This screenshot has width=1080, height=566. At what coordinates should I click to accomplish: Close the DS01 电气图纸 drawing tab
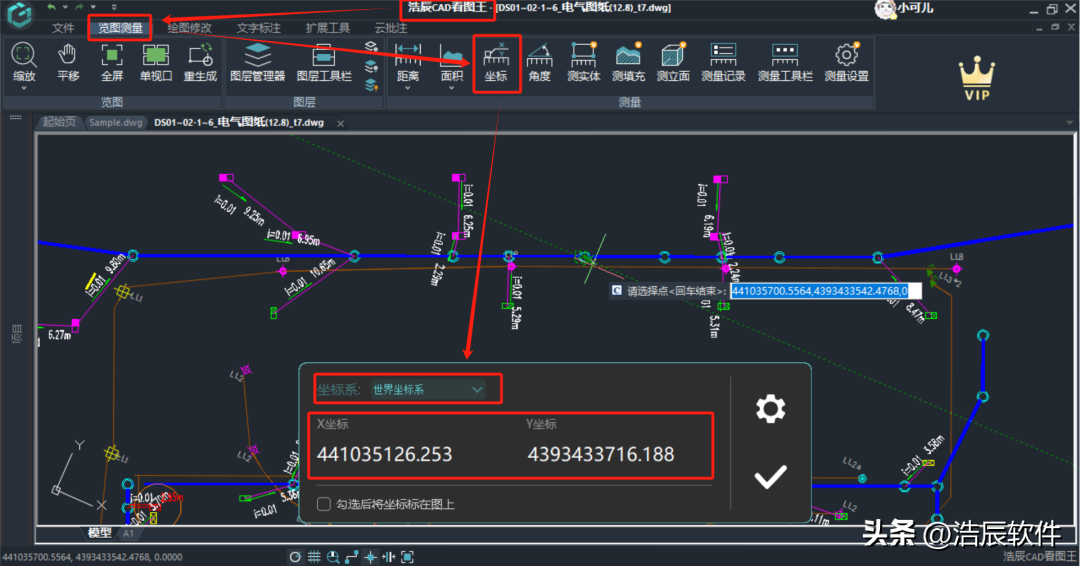[340, 123]
